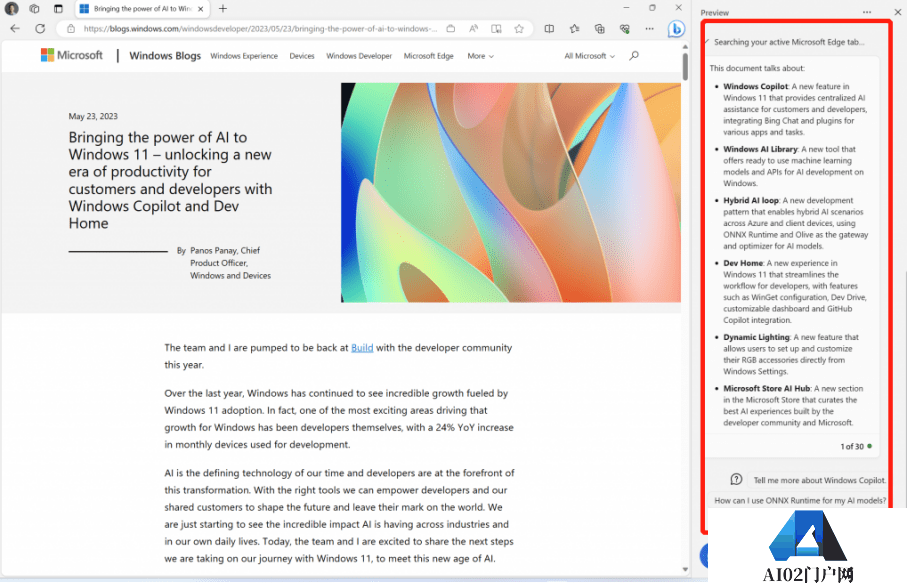Click the suggestions question mark icon
Viewport: 908px width, 583px height.
(736, 479)
